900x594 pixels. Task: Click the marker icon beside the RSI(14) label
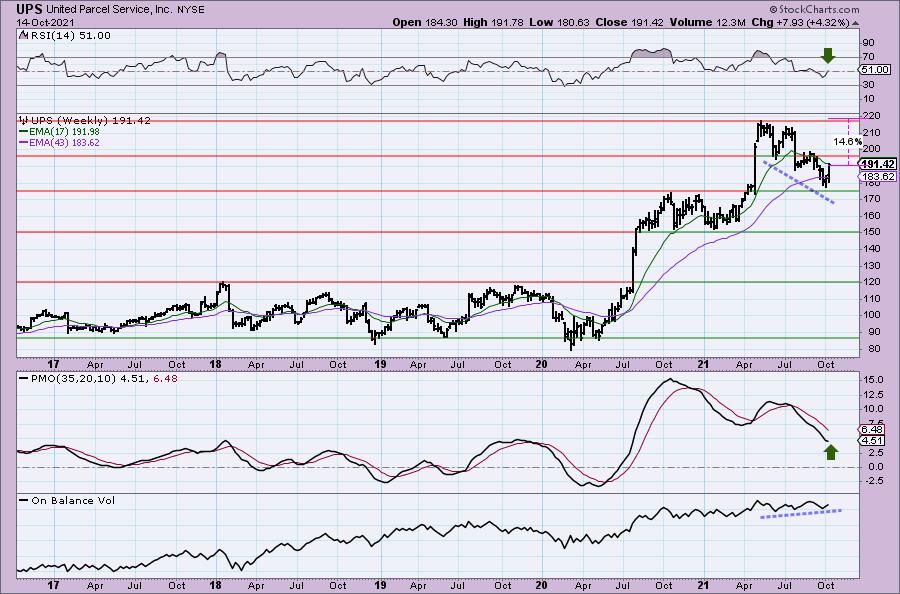23,35
